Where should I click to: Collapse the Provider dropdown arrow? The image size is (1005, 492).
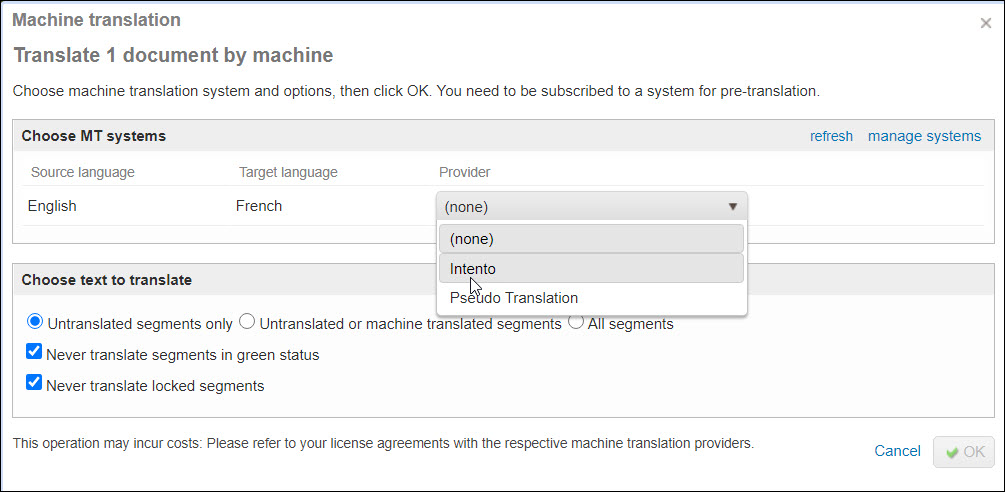[732, 207]
